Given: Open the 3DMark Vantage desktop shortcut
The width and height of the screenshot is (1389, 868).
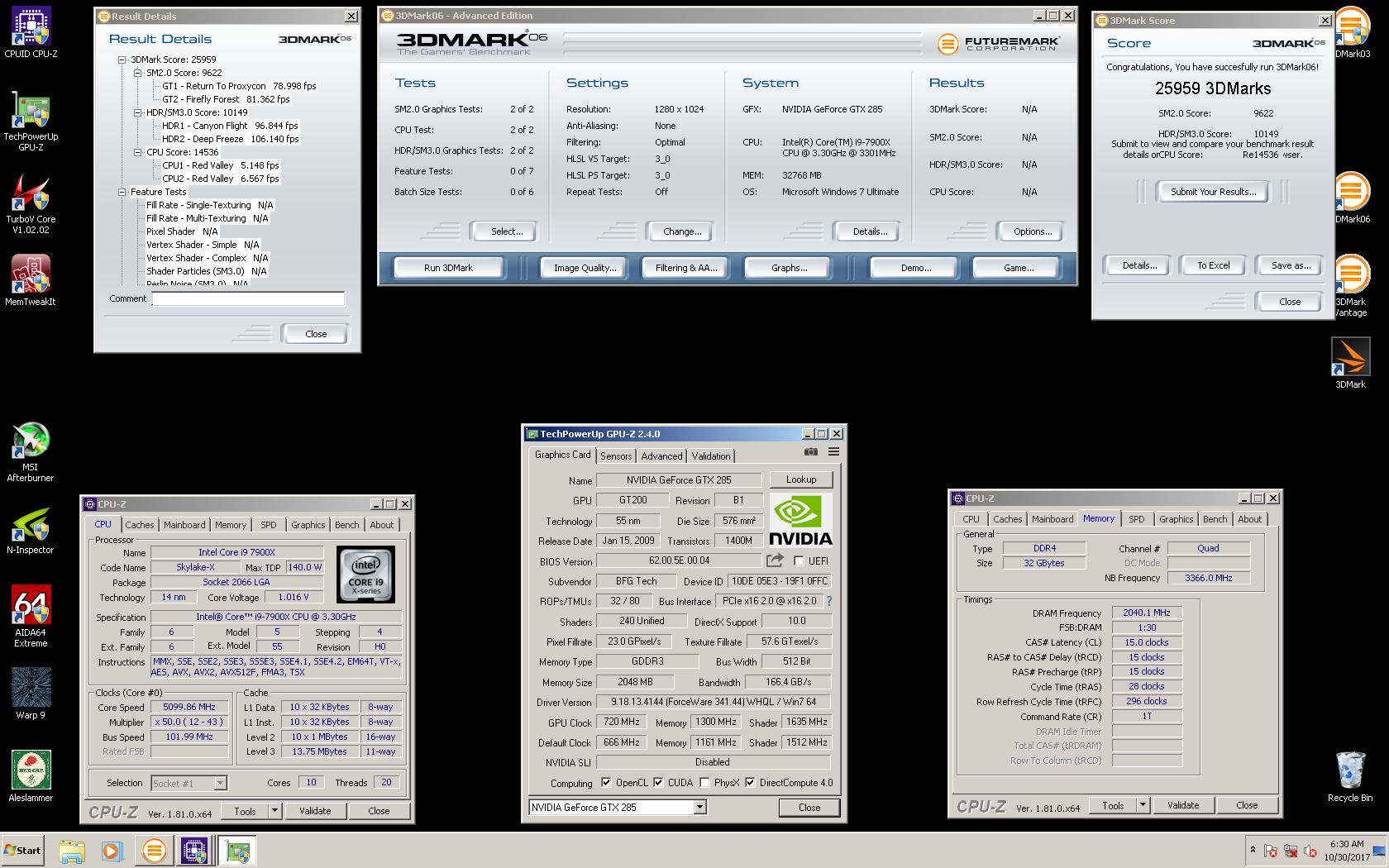Looking at the screenshot, I should point(1353,285).
